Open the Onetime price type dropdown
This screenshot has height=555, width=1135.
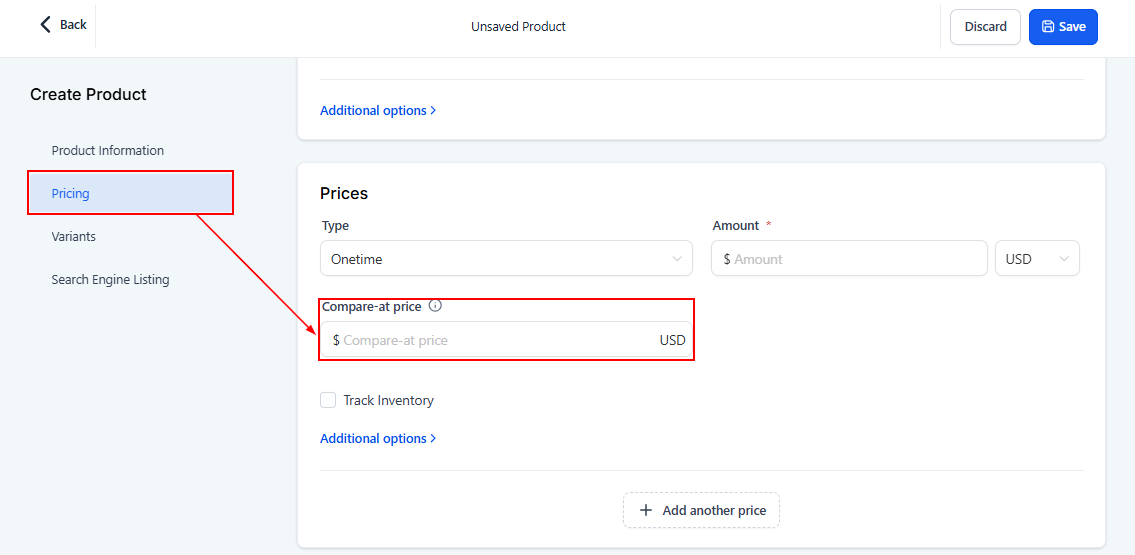[x=506, y=259]
